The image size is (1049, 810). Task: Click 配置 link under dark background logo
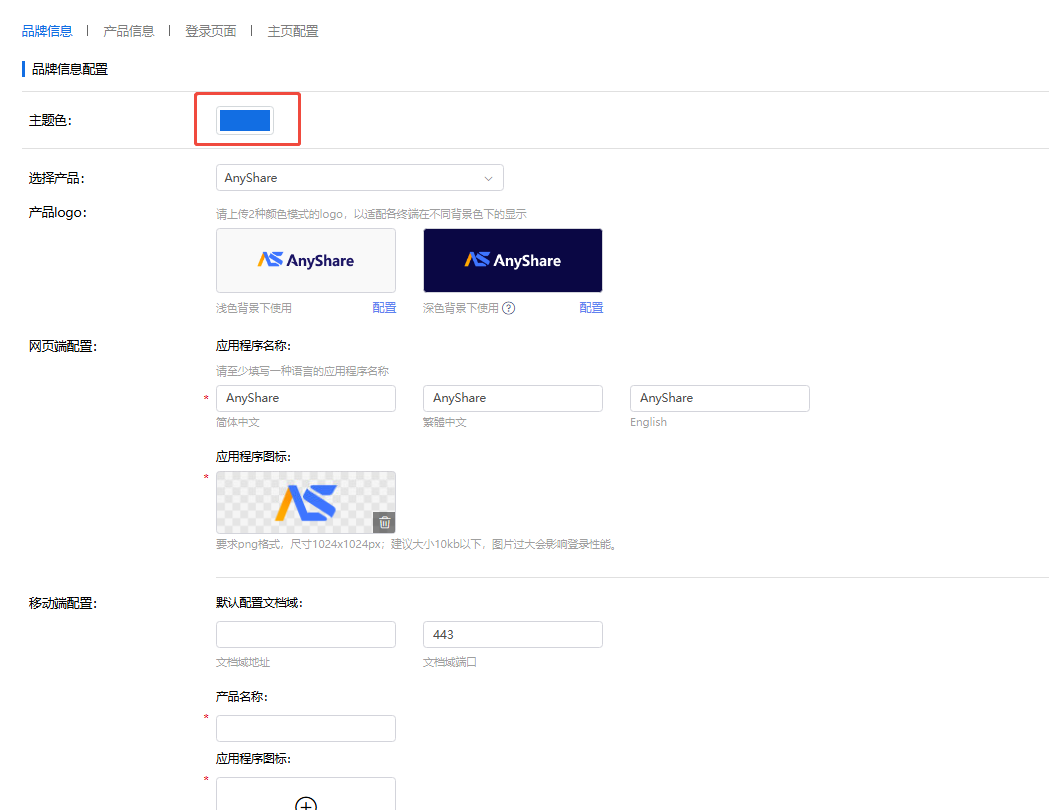[591, 308]
